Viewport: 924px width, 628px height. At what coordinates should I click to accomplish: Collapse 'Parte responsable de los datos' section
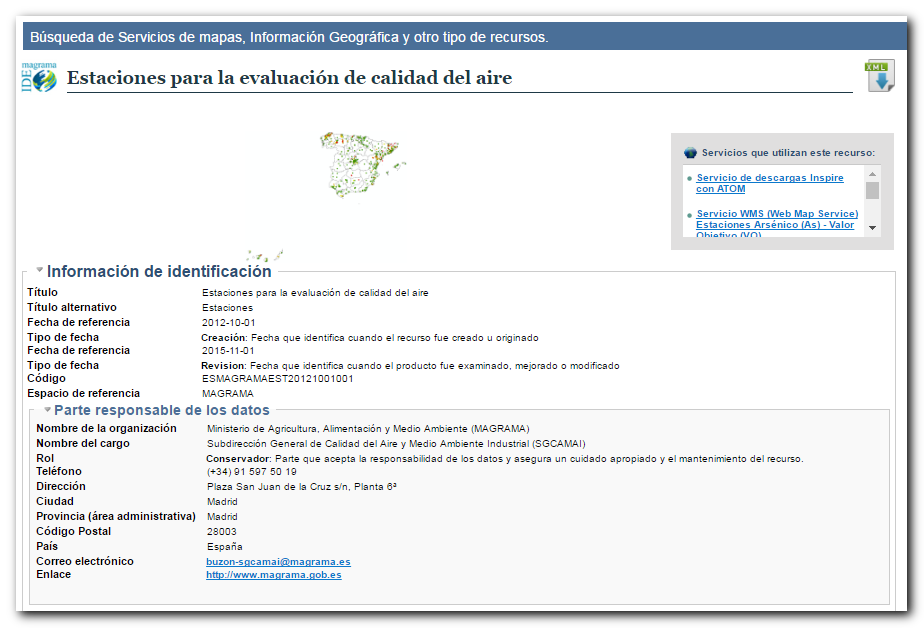point(47,409)
